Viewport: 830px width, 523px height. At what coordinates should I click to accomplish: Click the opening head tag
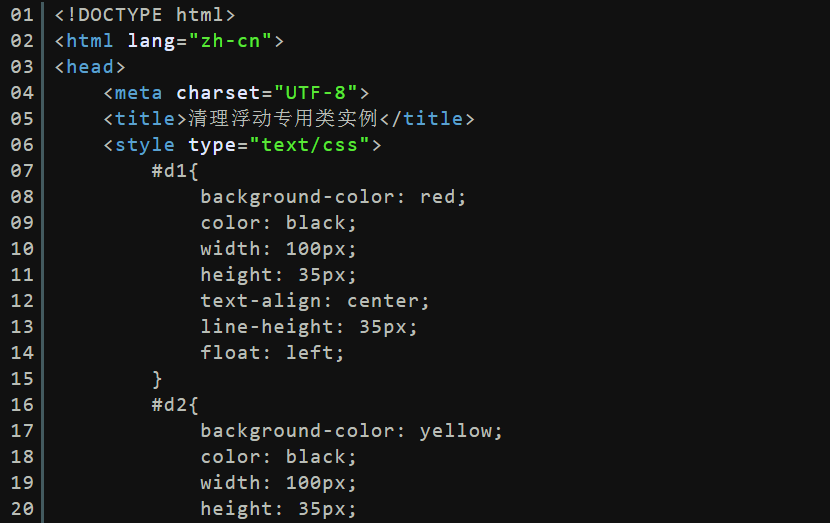90,67
